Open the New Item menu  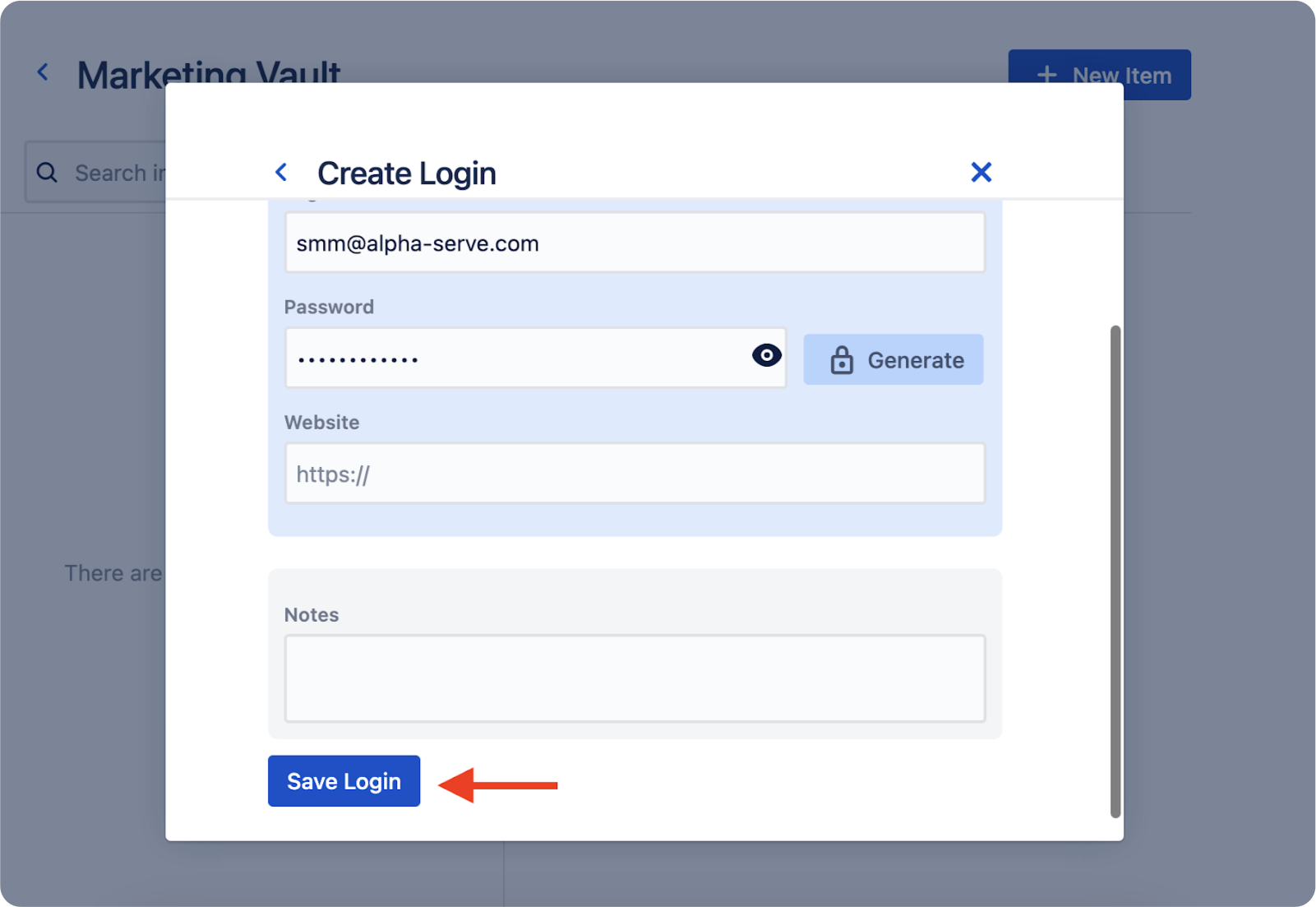click(x=1099, y=74)
